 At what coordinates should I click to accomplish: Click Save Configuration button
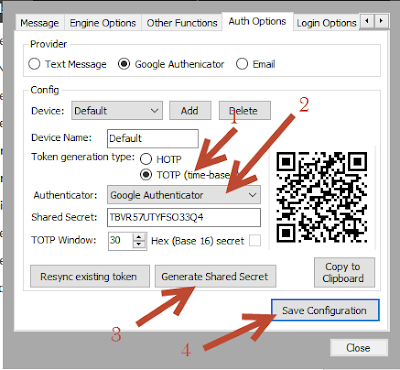pos(325,310)
